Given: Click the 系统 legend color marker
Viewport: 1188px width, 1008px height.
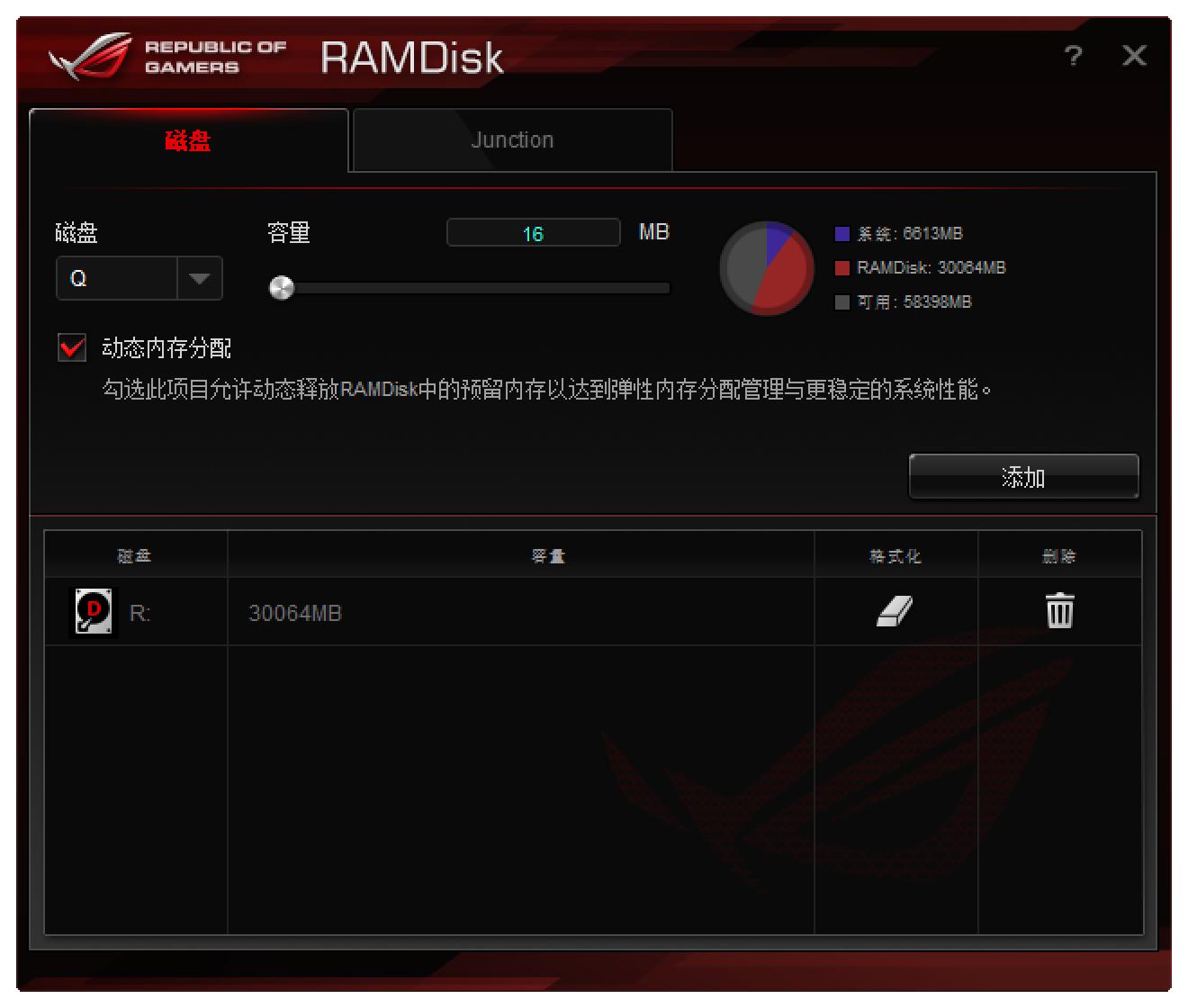Looking at the screenshot, I should click(x=841, y=233).
